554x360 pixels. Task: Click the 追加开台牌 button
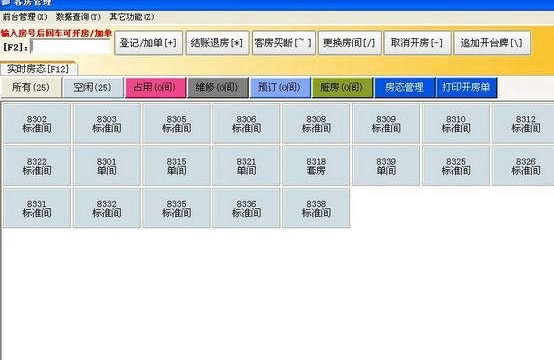point(492,43)
